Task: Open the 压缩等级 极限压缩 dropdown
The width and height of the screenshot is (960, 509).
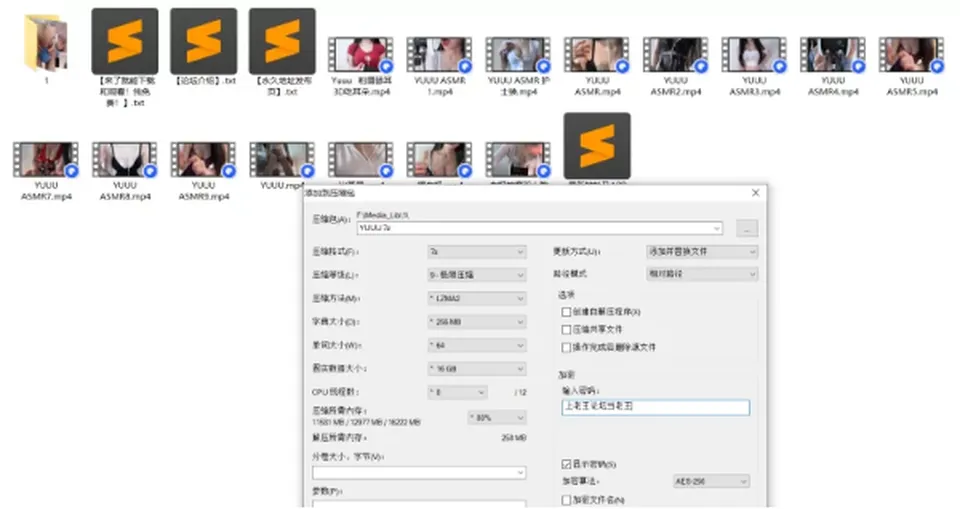Action: click(x=476, y=275)
